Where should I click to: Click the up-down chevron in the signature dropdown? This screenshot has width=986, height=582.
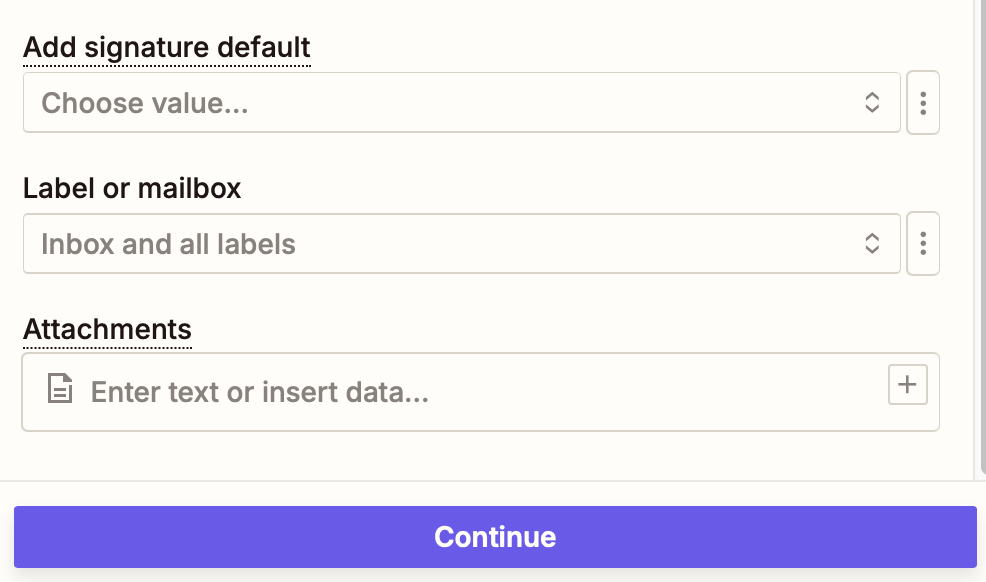[872, 102]
